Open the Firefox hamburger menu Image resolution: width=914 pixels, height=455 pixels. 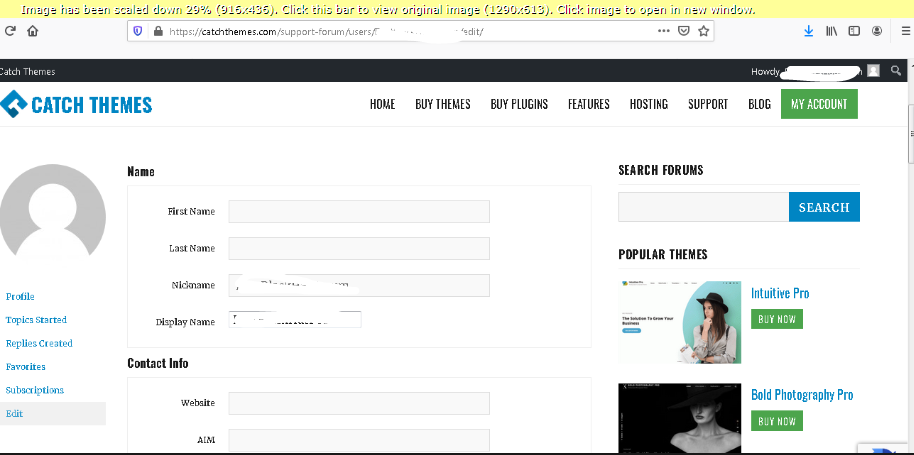(x=905, y=31)
